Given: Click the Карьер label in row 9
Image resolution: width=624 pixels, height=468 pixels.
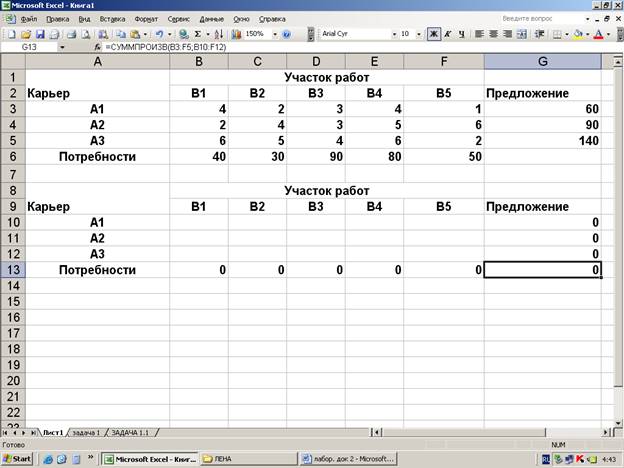Looking at the screenshot, I should (x=49, y=207).
